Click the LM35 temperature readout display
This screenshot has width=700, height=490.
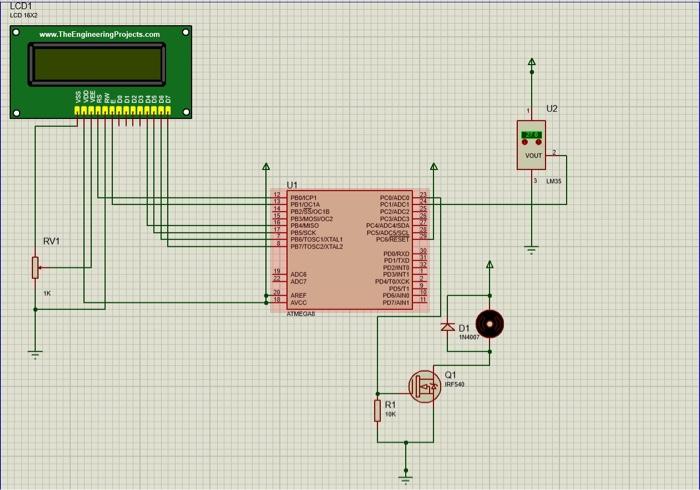click(x=532, y=135)
